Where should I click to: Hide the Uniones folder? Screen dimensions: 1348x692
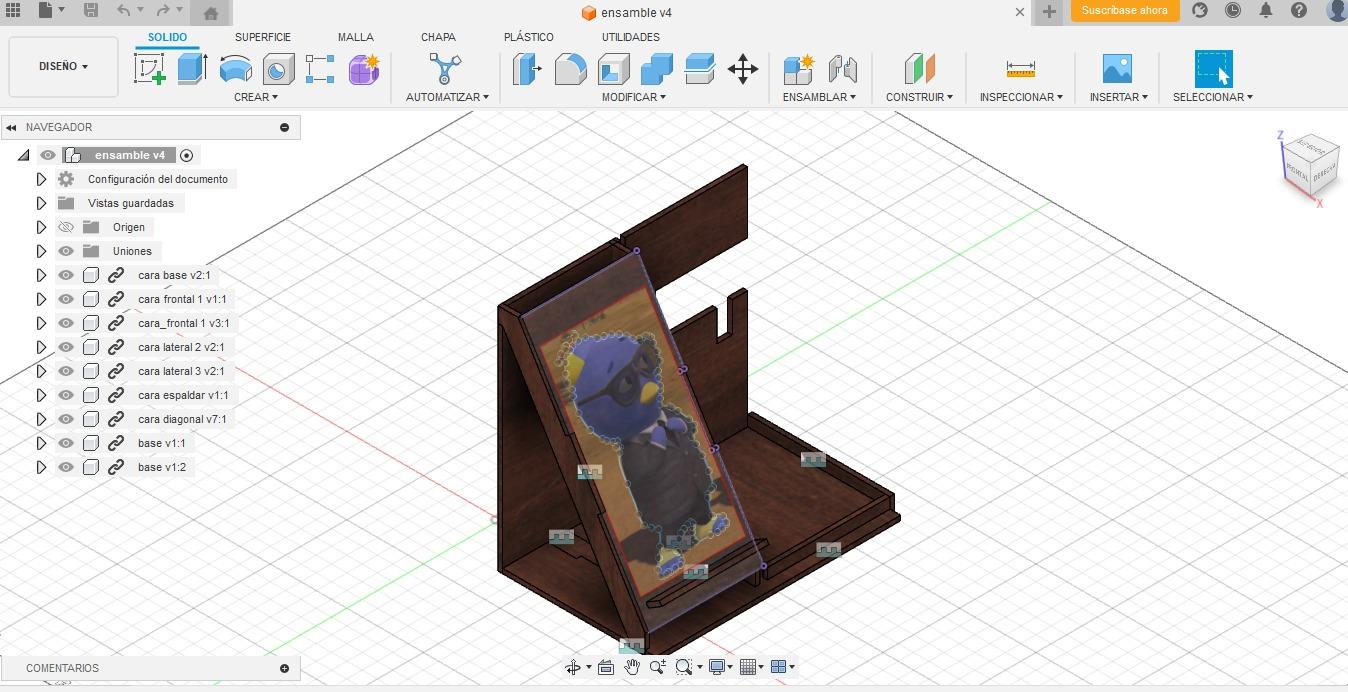coord(66,251)
